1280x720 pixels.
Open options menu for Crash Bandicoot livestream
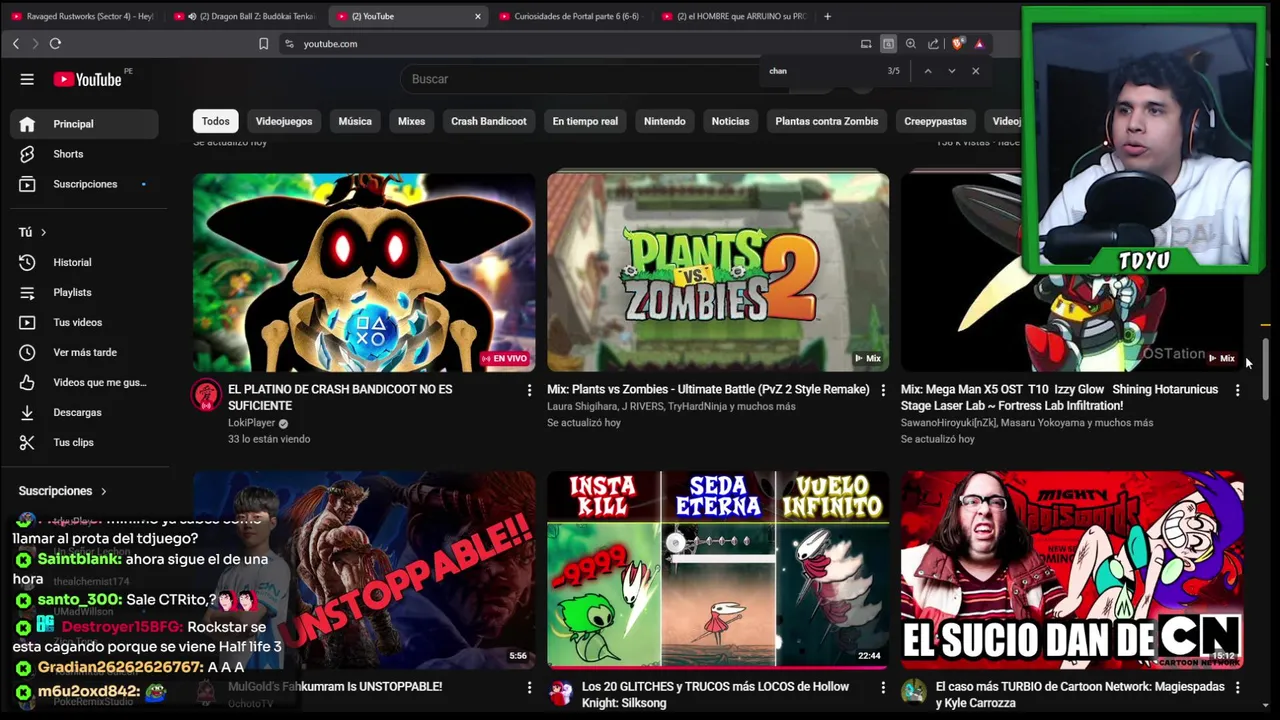[529, 390]
